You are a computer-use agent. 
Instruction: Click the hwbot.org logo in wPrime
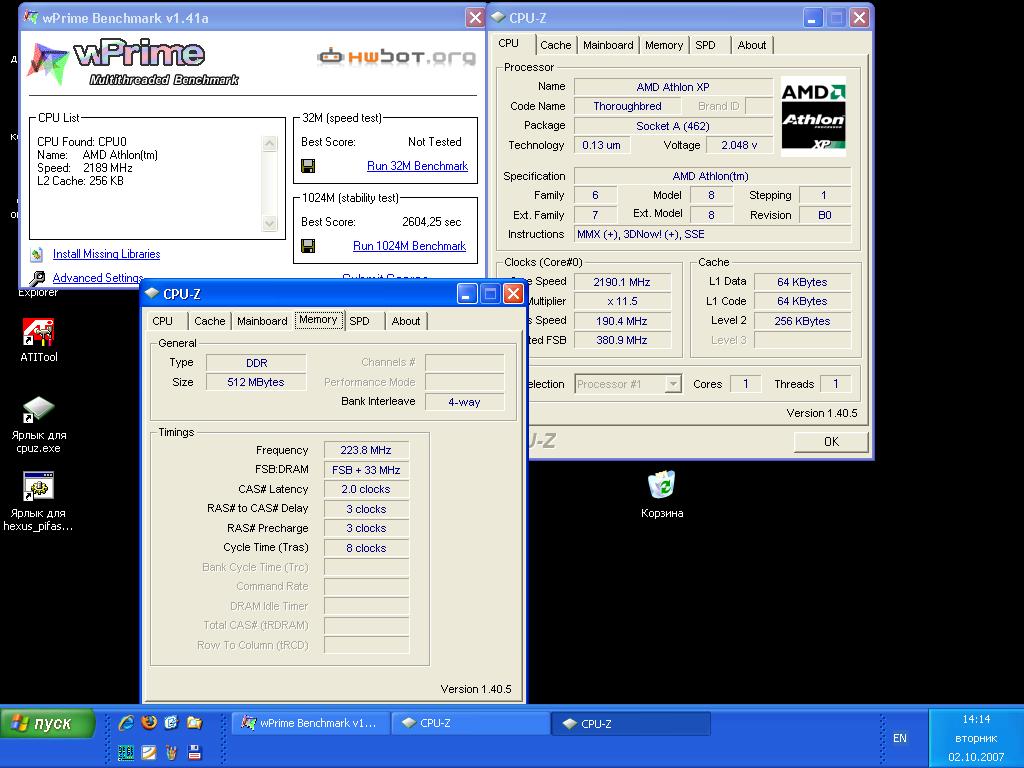(396, 57)
